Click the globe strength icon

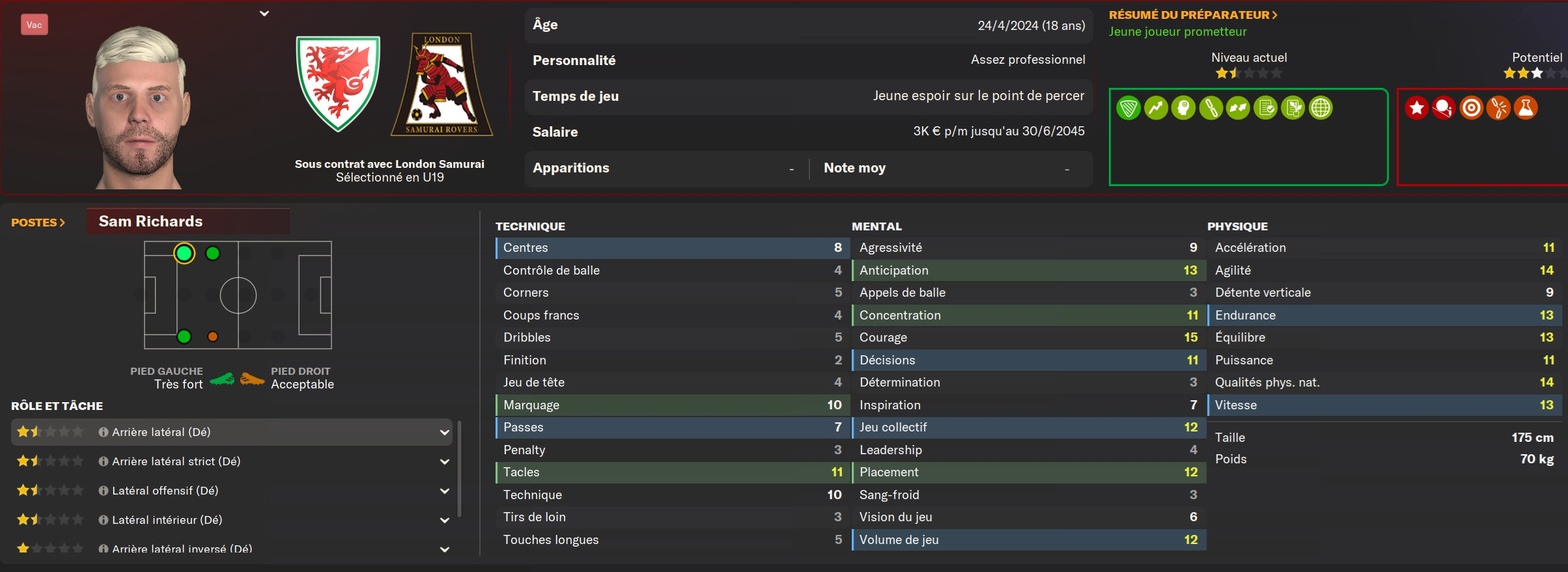pos(1321,108)
